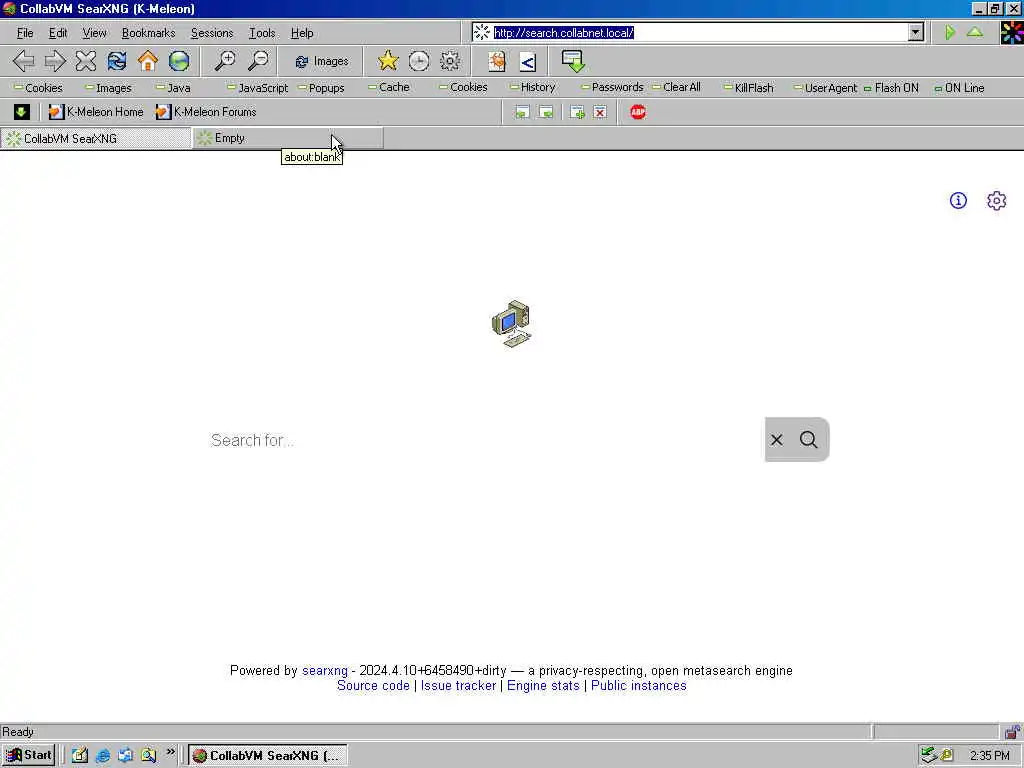
Task: Open the Edit menu
Action: click(x=57, y=33)
